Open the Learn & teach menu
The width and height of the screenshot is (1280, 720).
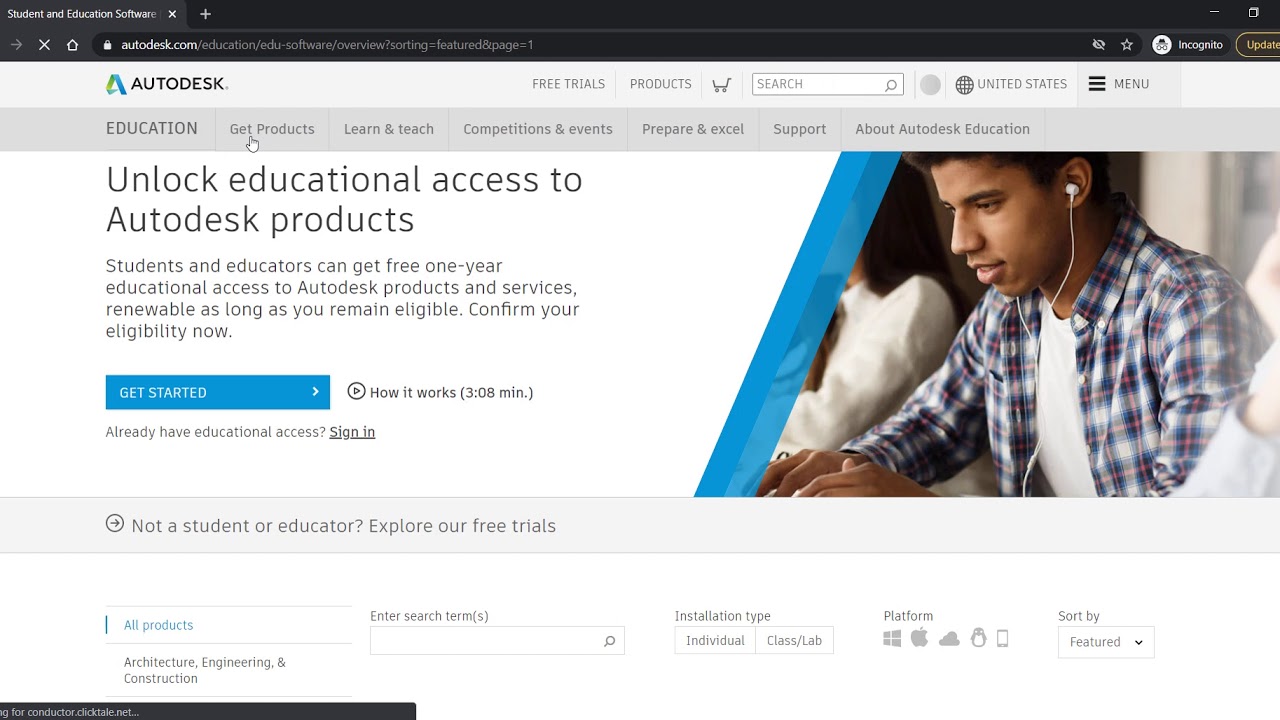[389, 129]
